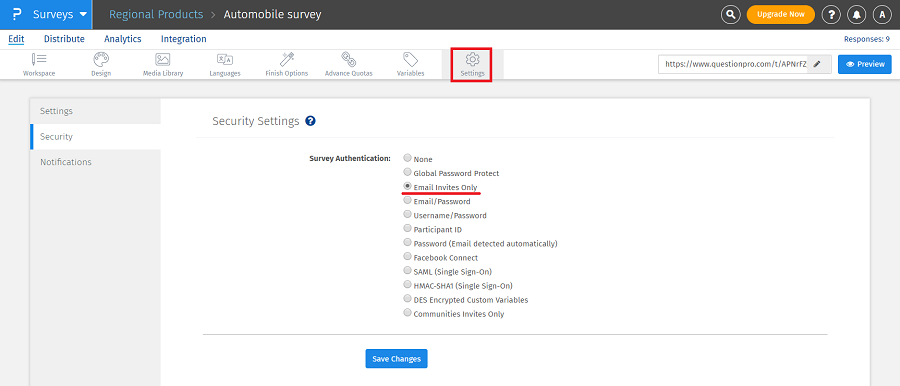This screenshot has width=900, height=386.
Task: Open Settings in left sidebar
Action: pos(95,111)
